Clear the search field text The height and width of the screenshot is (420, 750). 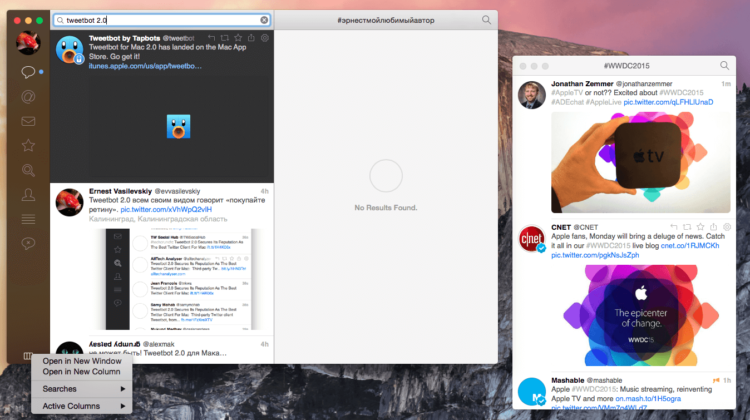coord(264,20)
